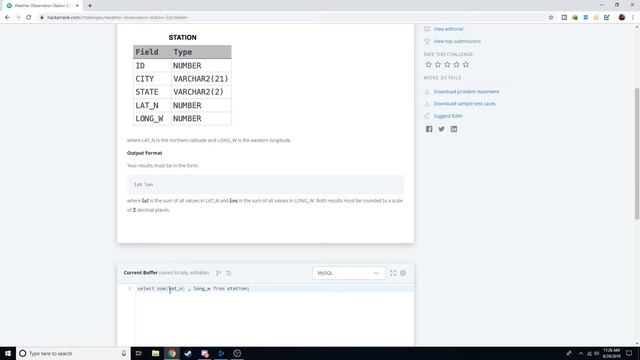Open the pencil-edit browser extension
Image resolution: width=640 pixels, height=360 pixels.
click(x=607, y=18)
